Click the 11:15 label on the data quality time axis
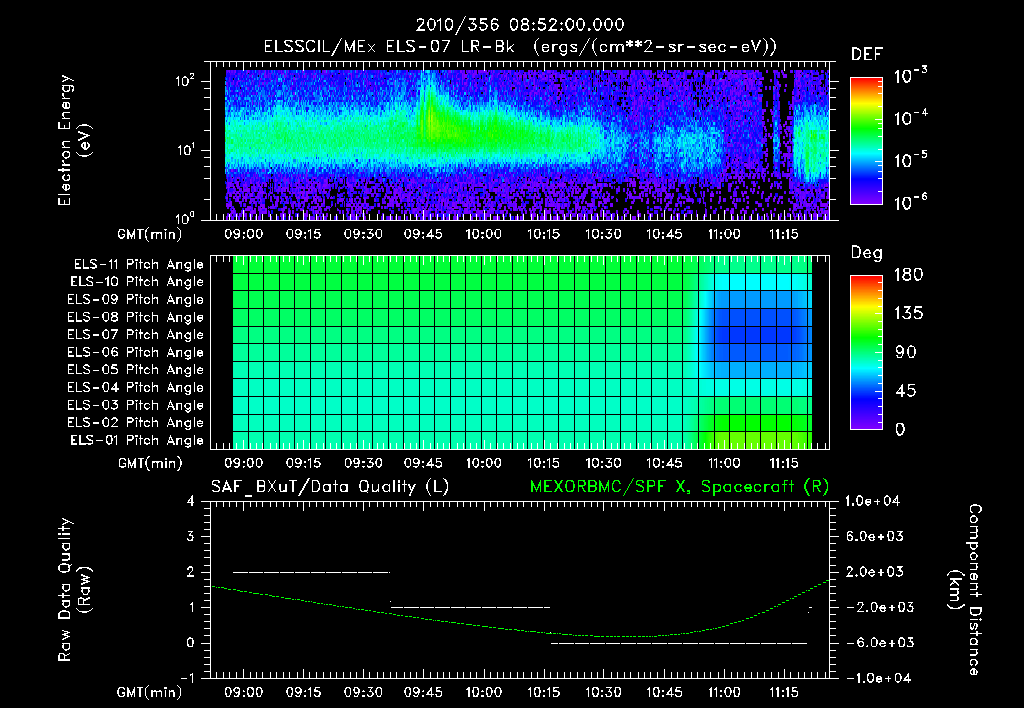The image size is (1024, 708). click(x=783, y=692)
